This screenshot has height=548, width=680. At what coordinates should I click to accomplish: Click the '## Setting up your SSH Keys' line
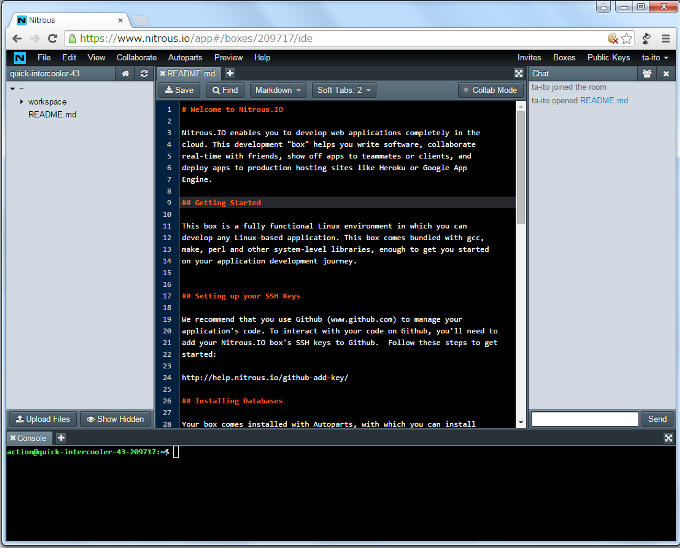click(x=241, y=296)
